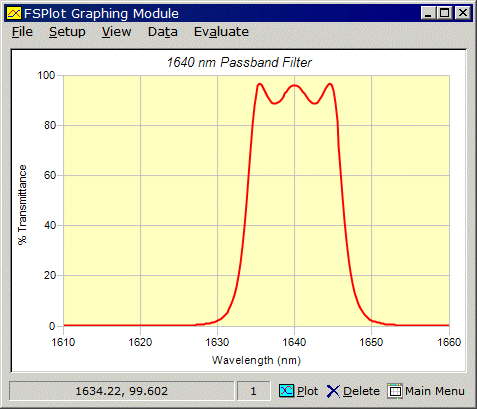This screenshot has height=409, width=477.
Task: Click the FSPlot app icon in title bar
Action: pos(14,13)
